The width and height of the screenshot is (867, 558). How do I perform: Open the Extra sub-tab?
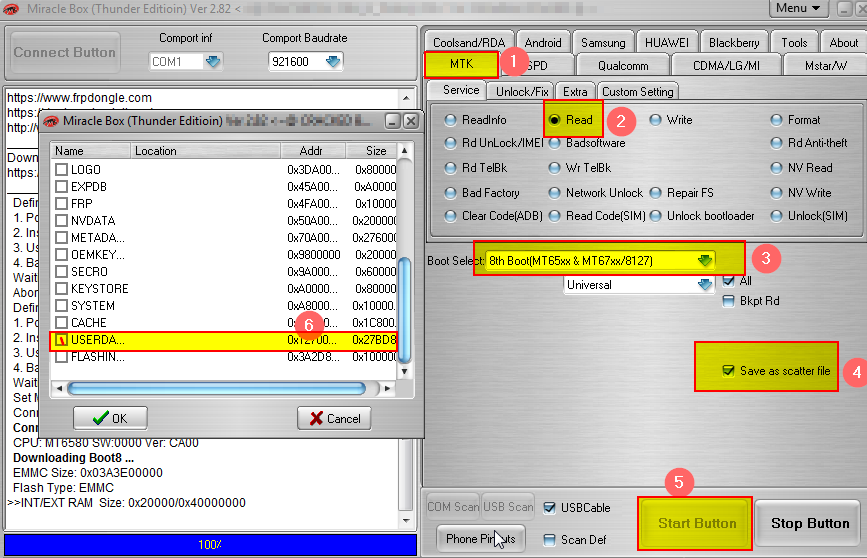click(x=575, y=91)
